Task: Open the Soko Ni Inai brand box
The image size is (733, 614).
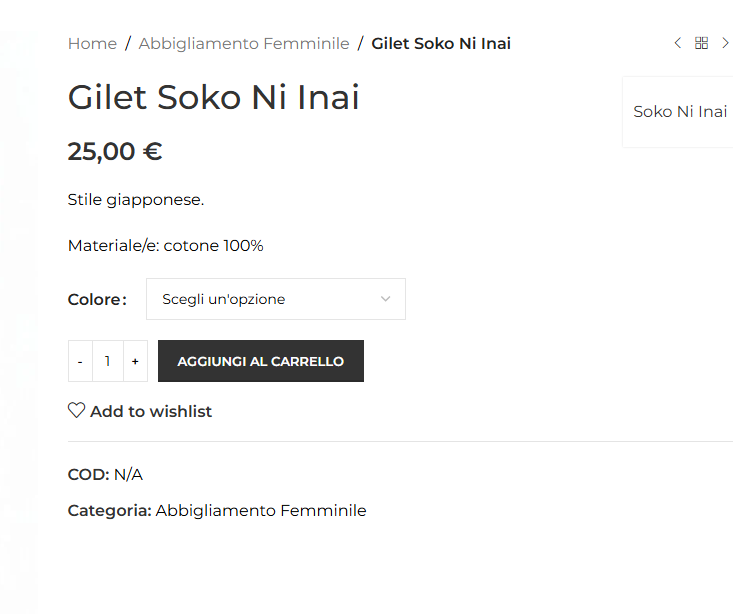Action: pos(680,112)
